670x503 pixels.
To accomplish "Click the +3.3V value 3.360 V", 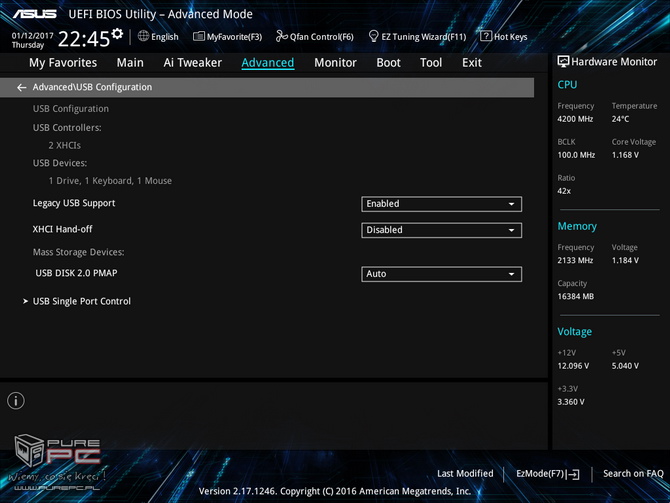I will point(571,402).
